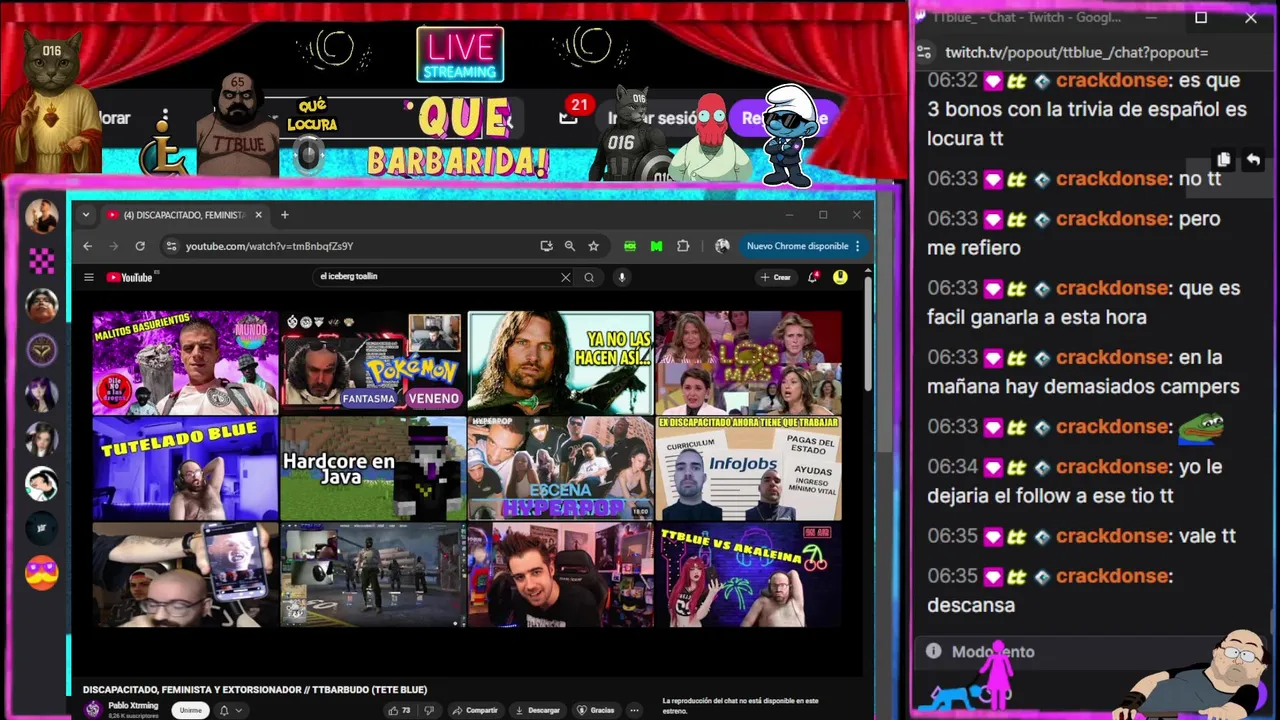Click the Crear create button
This screenshot has height=720, width=1280.
(775, 277)
